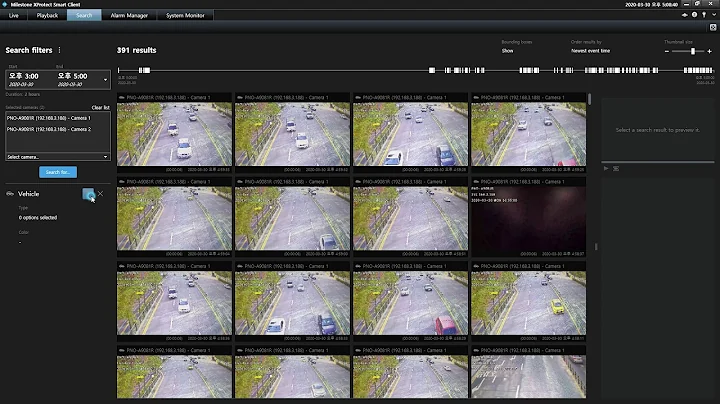
Task: Click 'Select a search result to preview it' text
Action: point(658,130)
